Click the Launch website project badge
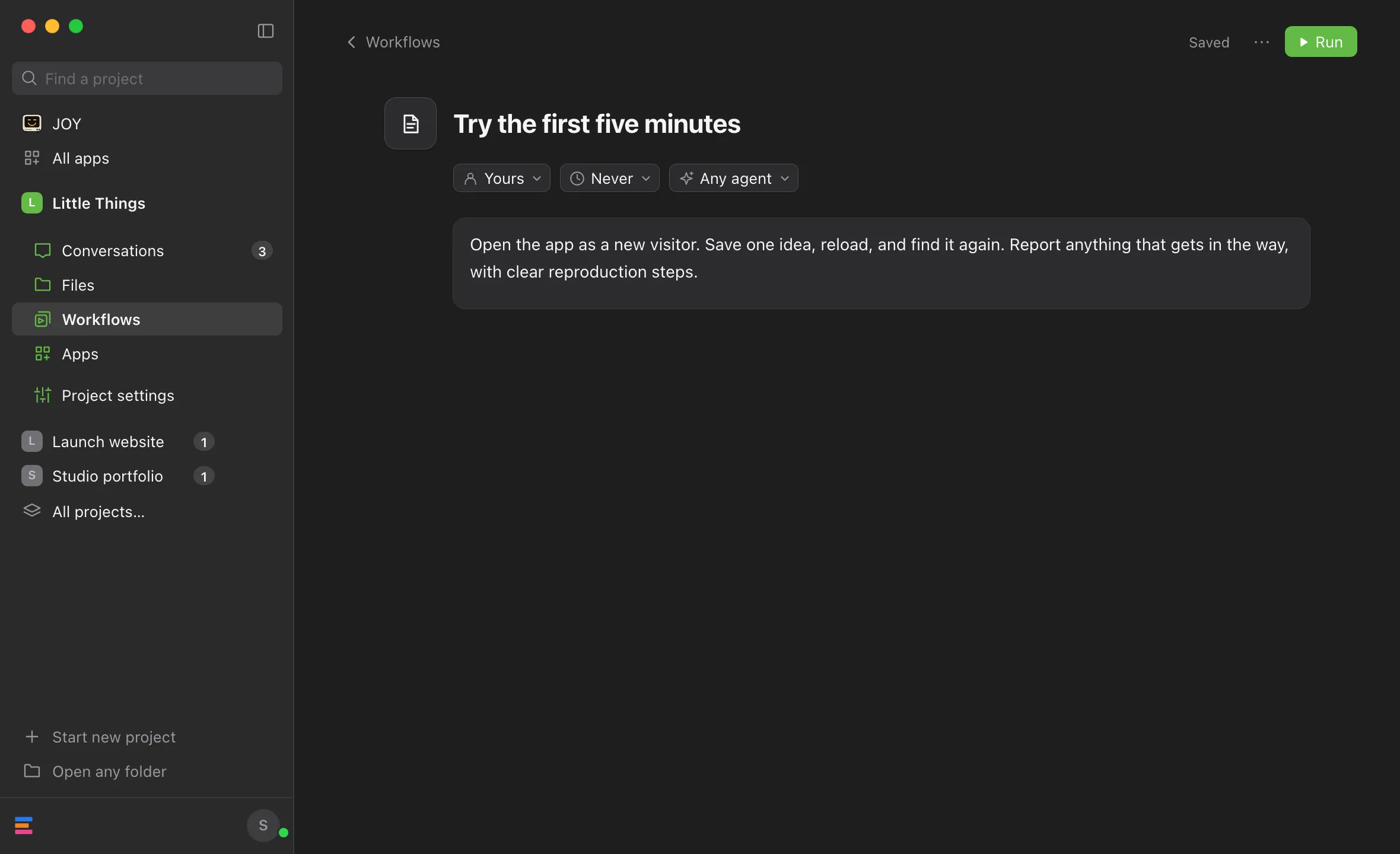Screen dimensions: 1400x854 pyautogui.click(x=32, y=441)
